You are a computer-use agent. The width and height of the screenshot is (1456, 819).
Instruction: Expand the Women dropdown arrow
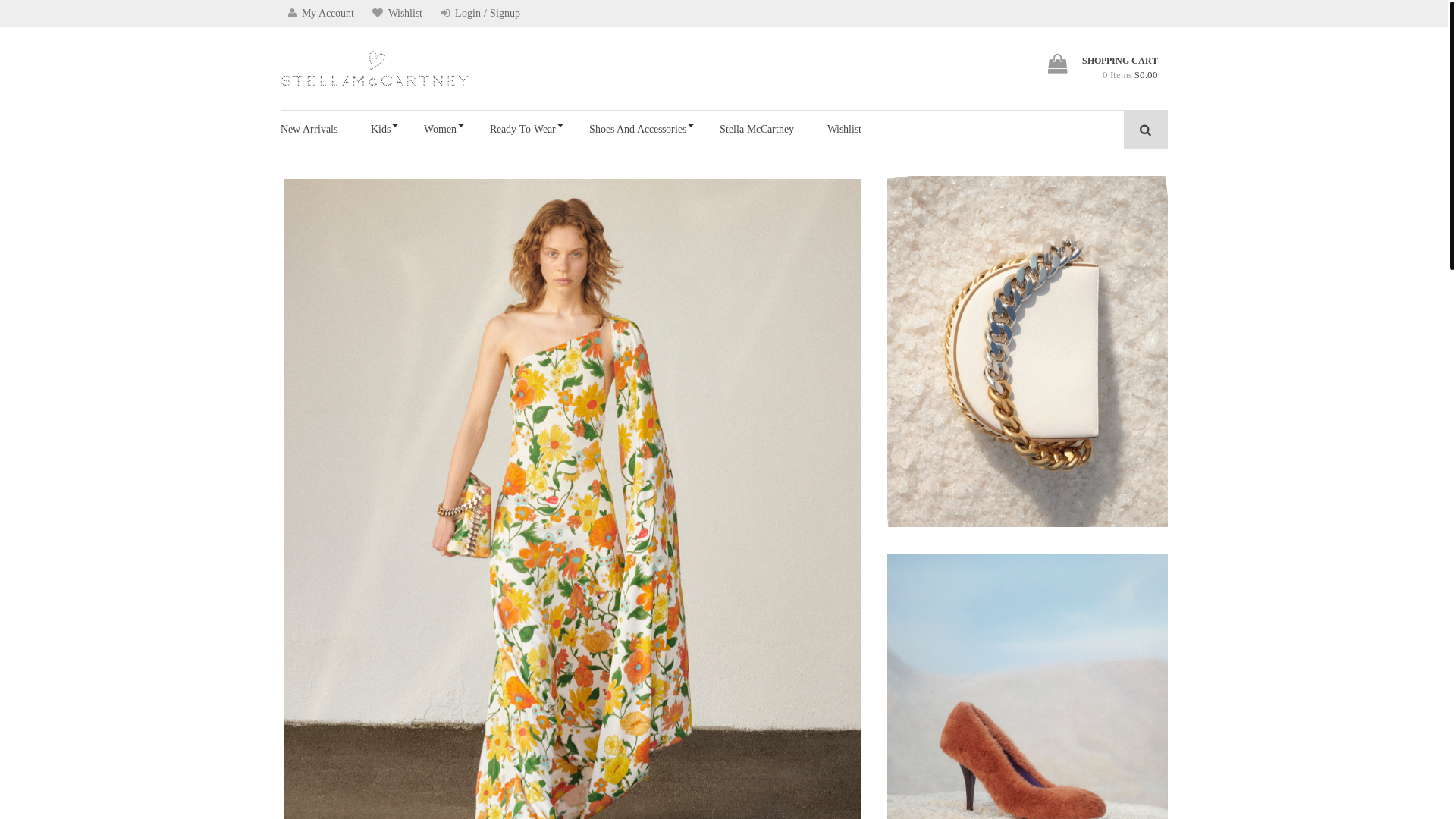(461, 126)
